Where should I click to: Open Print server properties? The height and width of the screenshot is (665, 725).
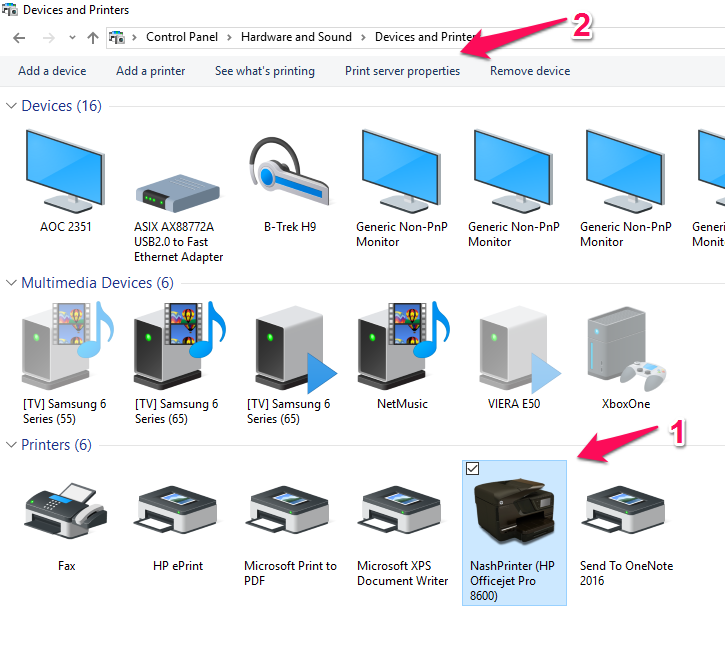402,71
